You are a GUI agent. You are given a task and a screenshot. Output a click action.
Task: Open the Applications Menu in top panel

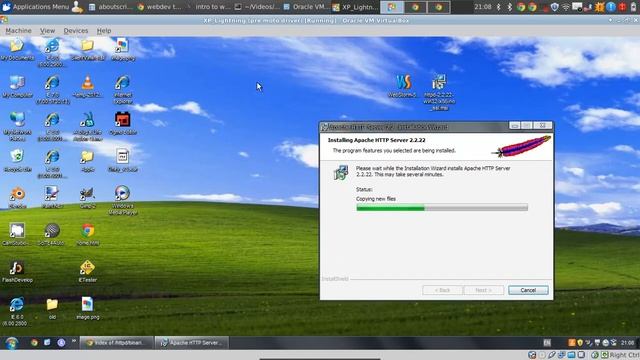[x=36, y=7]
